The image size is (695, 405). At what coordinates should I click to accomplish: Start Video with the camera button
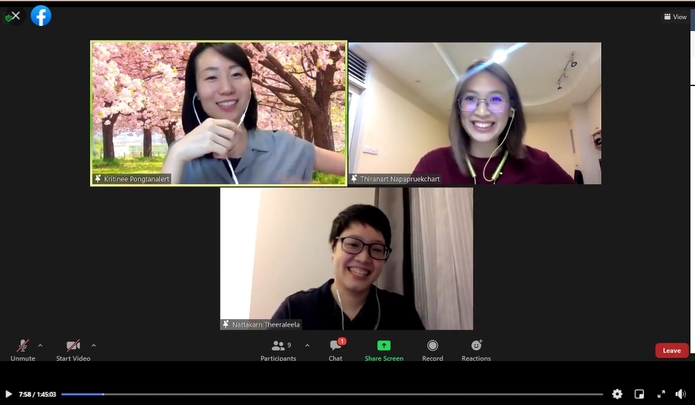pyautogui.click(x=72, y=346)
